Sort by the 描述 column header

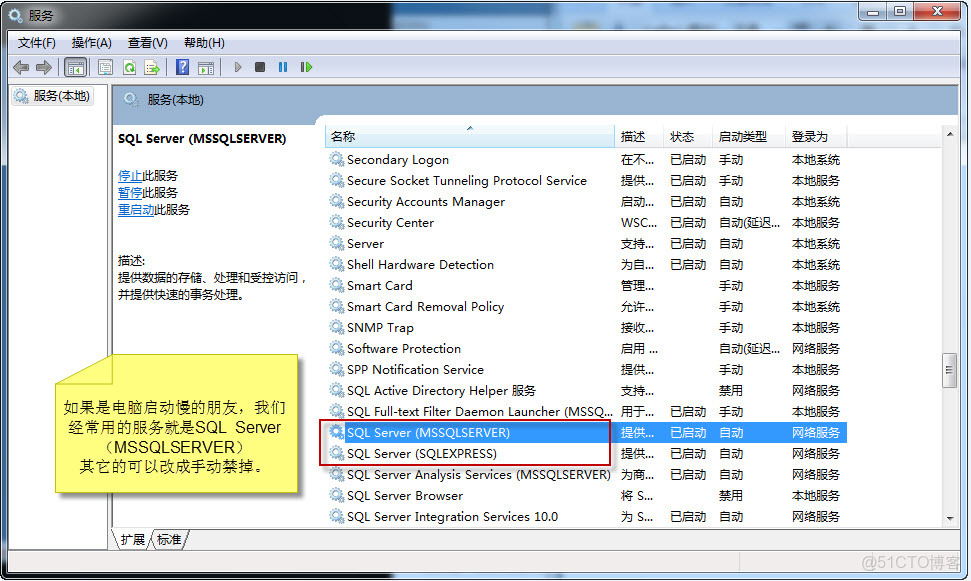[x=640, y=137]
